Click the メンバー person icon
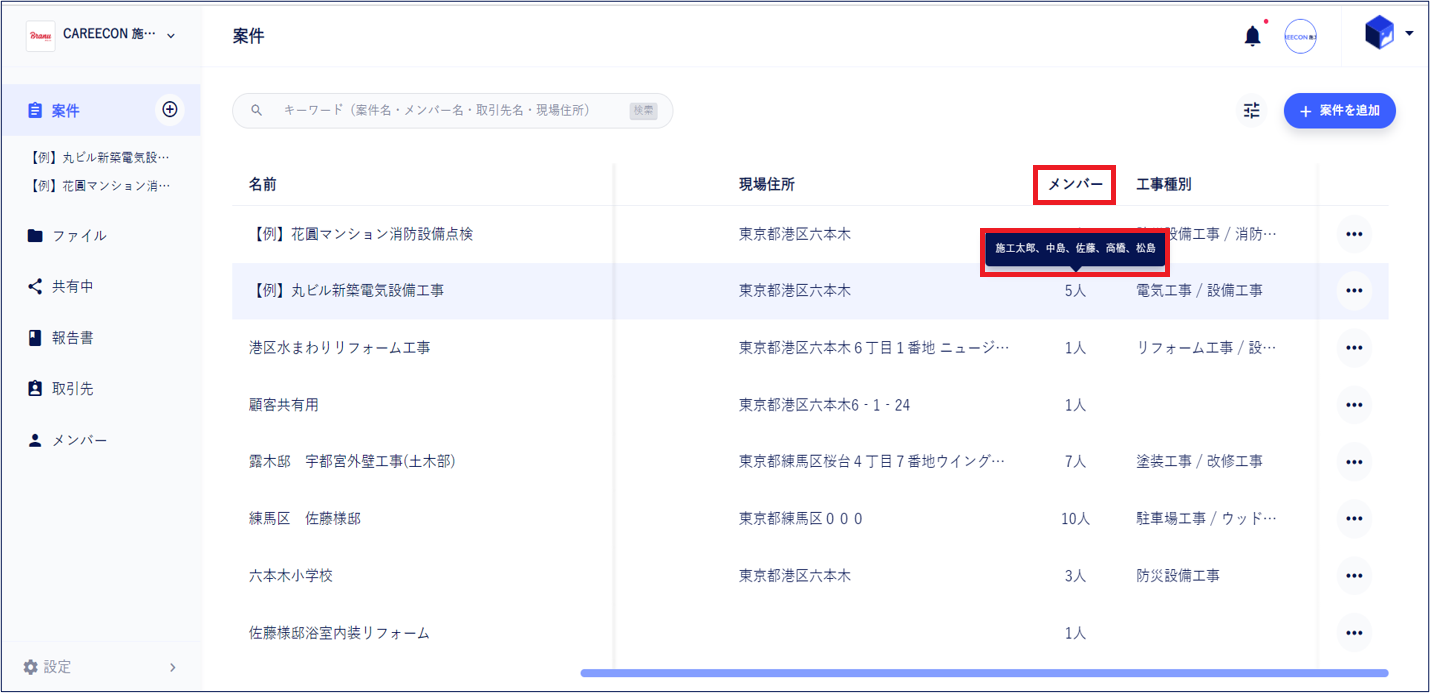This screenshot has width=1430, height=693. tap(35, 440)
